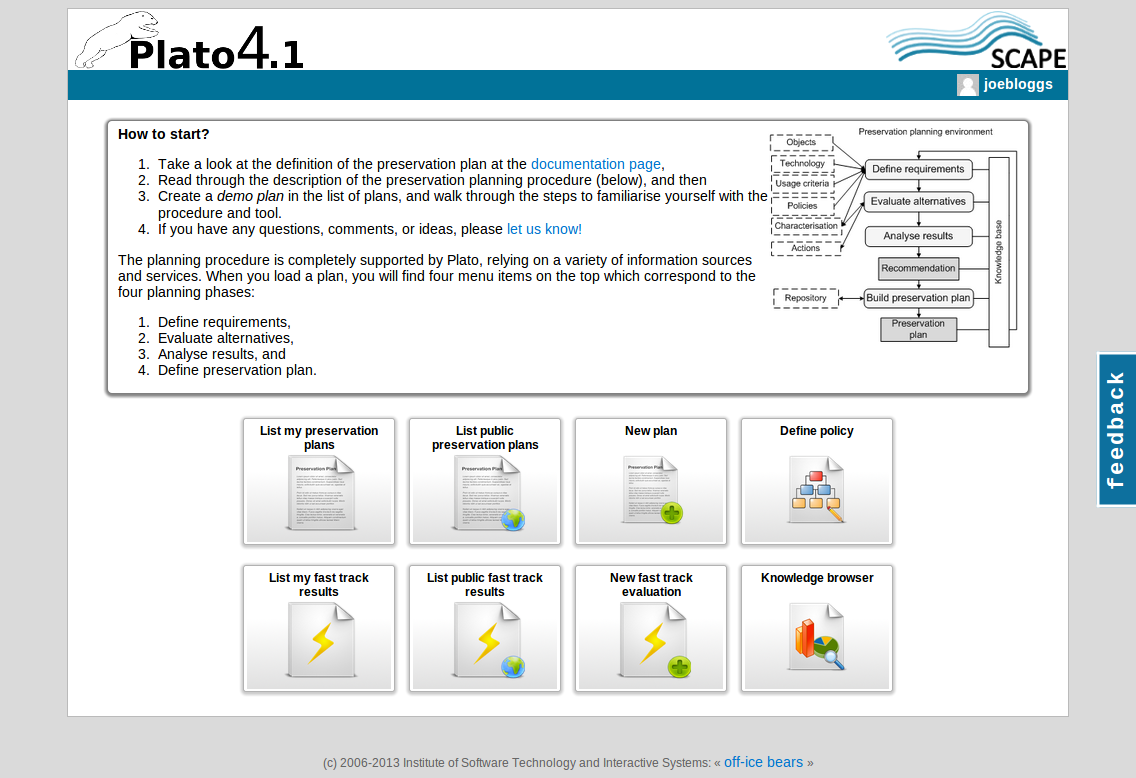Viewport: 1136px width, 778px height.
Task: Click the vertical Knowledge base diagram label
Action: 998,252
